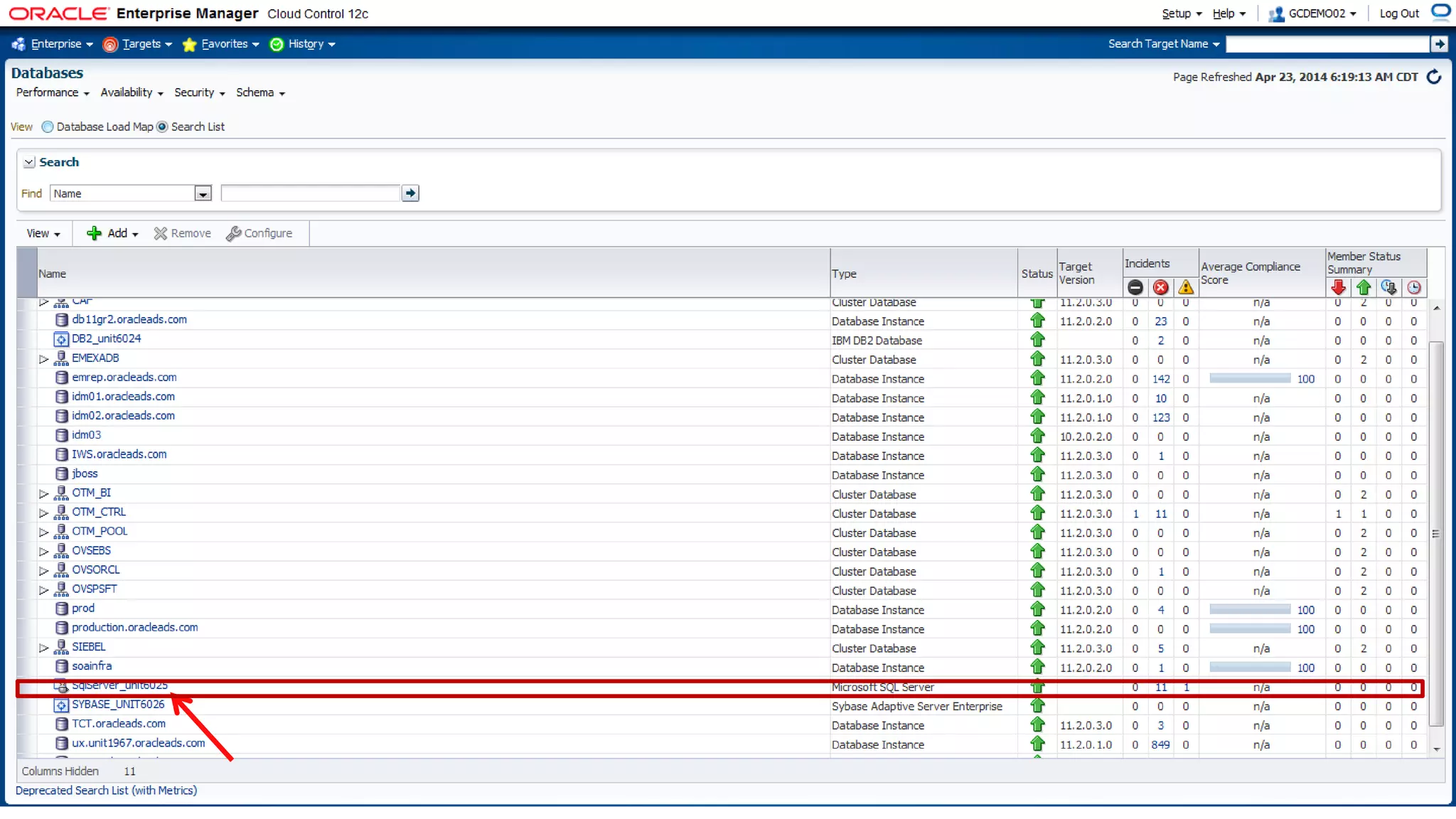Click the SYBASE_UNIT6026 target icon
This screenshot has height=819, width=1456.
62,705
